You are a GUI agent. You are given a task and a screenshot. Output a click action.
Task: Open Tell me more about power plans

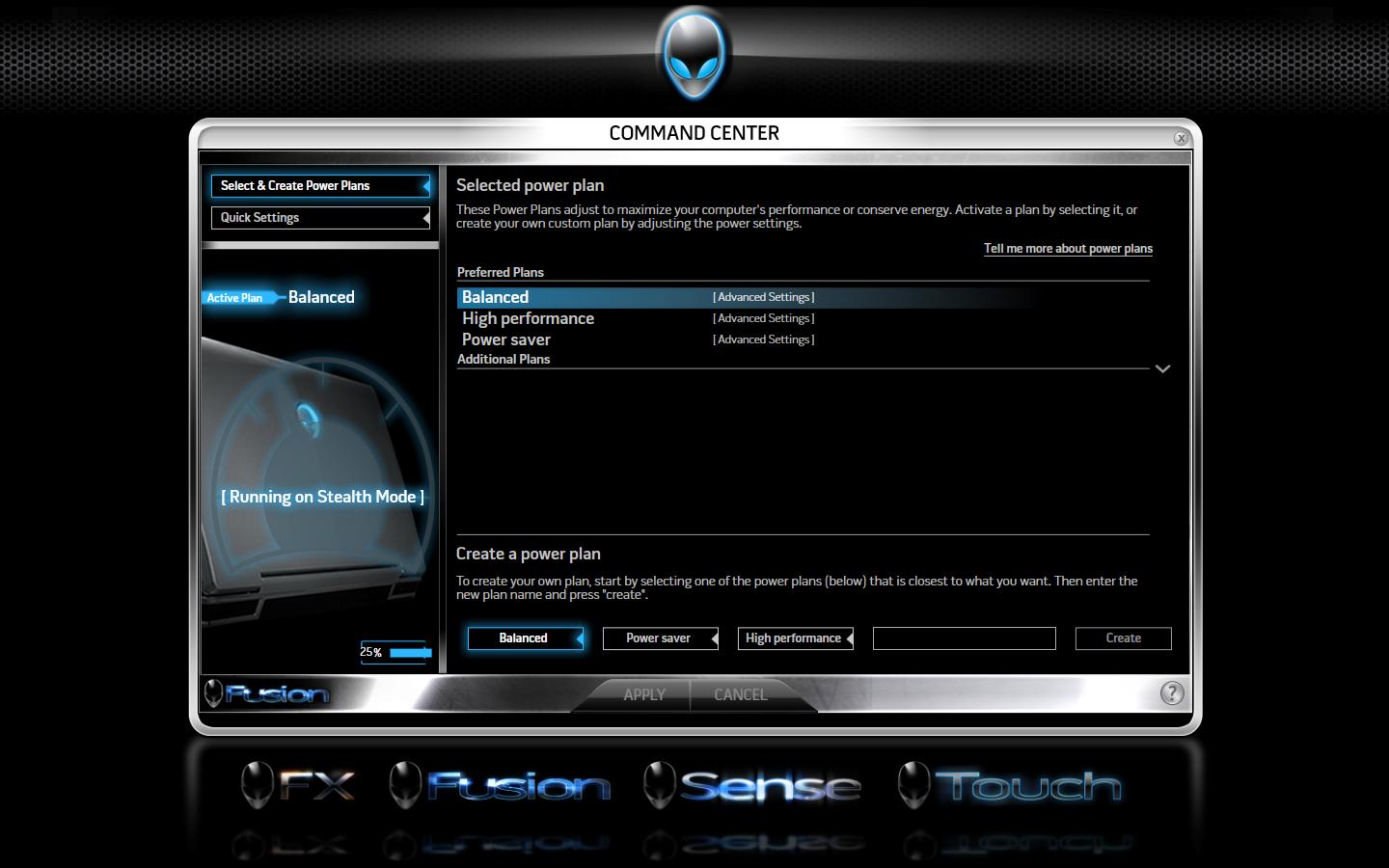coord(1068,249)
